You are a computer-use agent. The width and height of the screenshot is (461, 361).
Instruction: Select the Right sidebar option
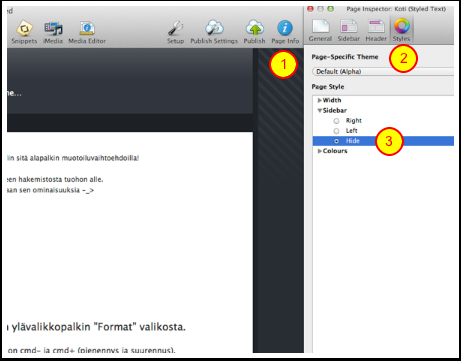pyautogui.click(x=336, y=121)
